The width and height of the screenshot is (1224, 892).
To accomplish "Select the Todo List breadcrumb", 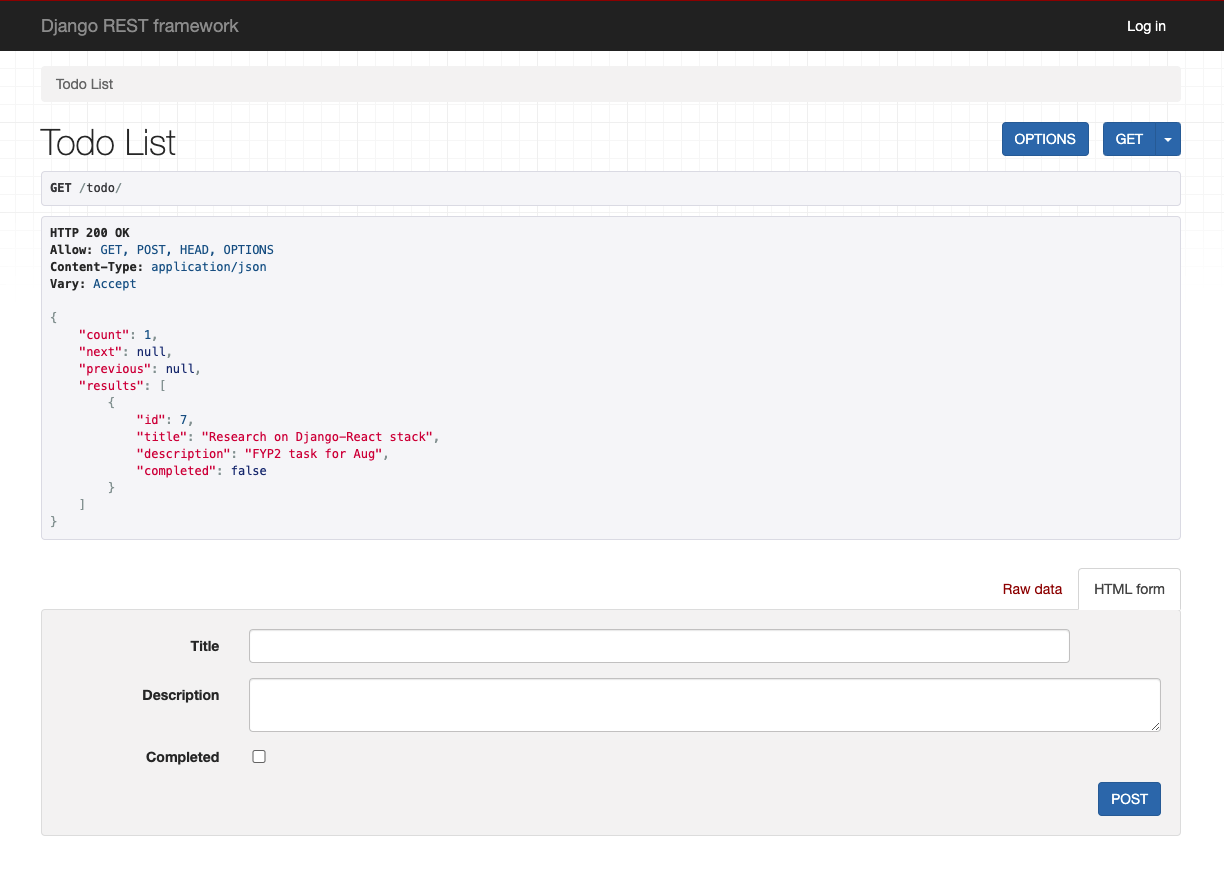I will 84,84.
